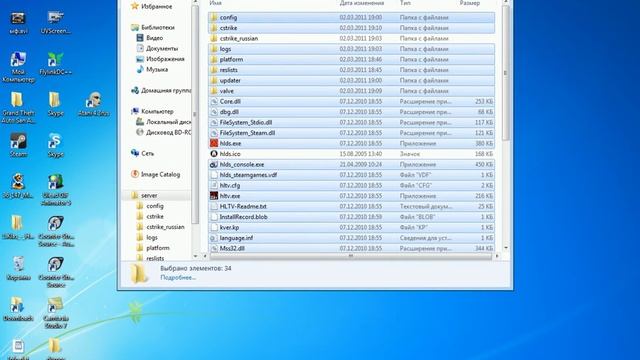
Task: Open the Изображения library
Action: 160,59
